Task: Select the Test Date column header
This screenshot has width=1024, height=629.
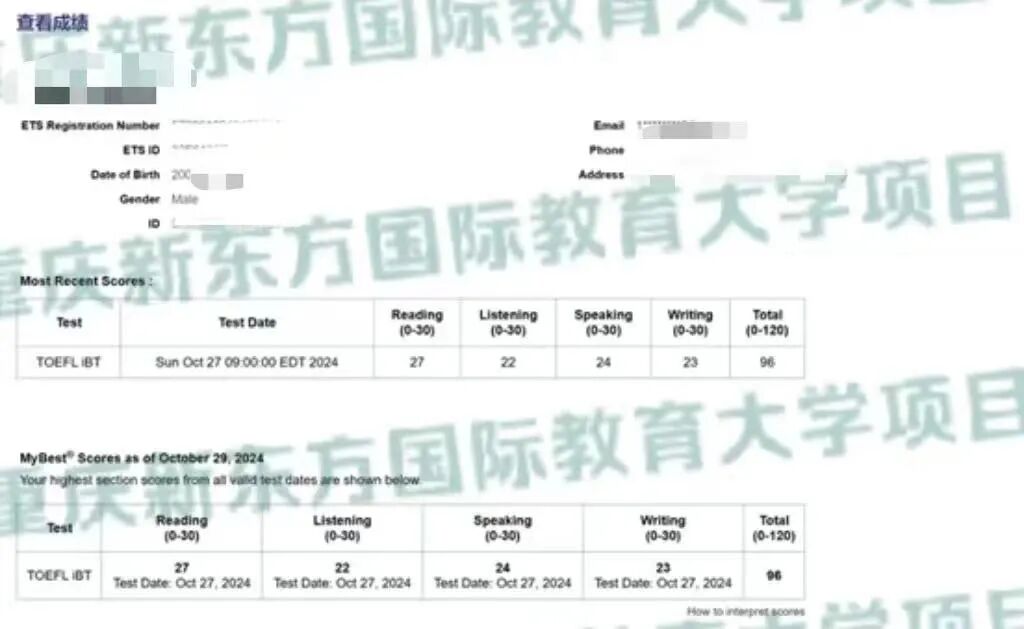Action: [247, 322]
